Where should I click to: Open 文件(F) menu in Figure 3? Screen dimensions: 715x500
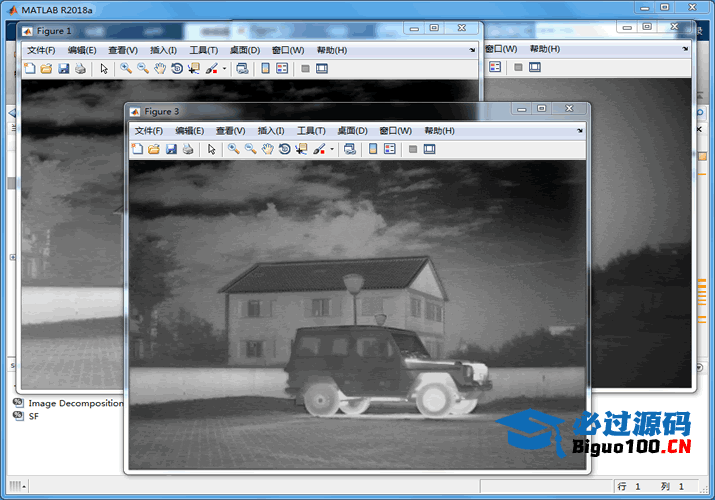(149, 131)
